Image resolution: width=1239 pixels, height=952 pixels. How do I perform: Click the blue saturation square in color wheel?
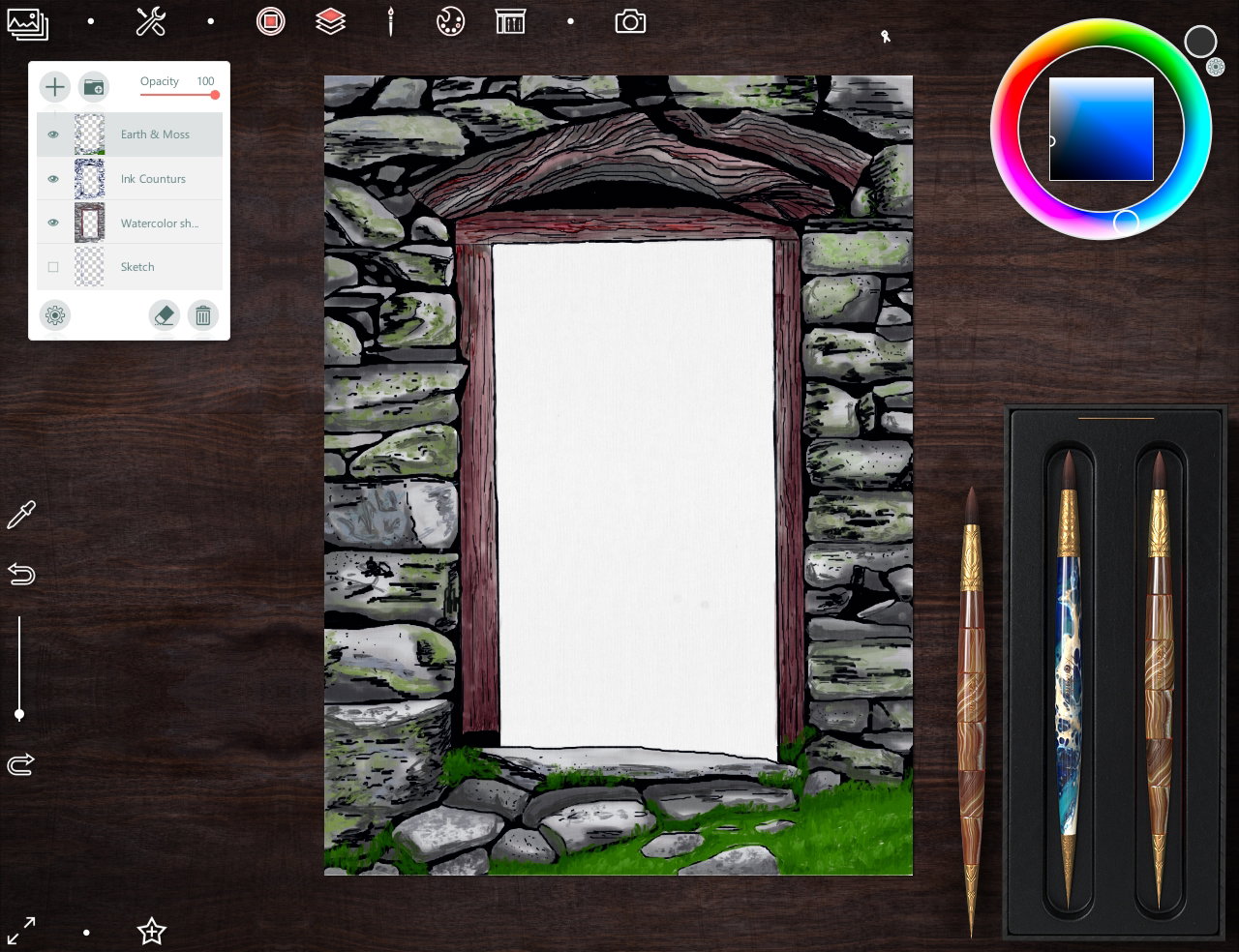[1102, 129]
